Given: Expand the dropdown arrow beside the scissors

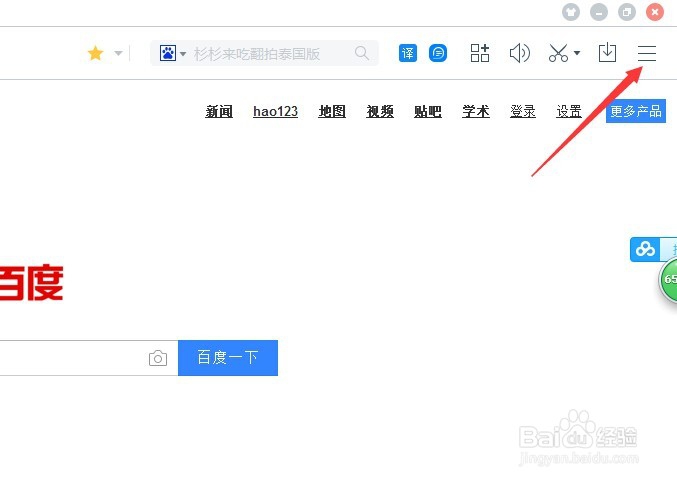Looking at the screenshot, I should click(577, 53).
